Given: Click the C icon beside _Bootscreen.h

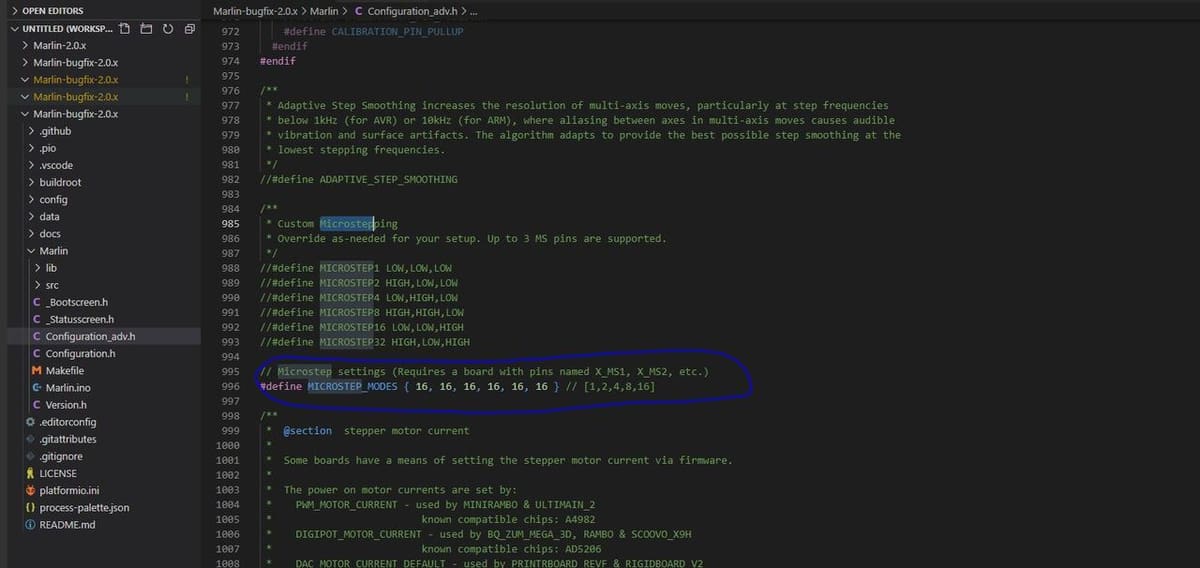Looking at the screenshot, I should click(37, 302).
